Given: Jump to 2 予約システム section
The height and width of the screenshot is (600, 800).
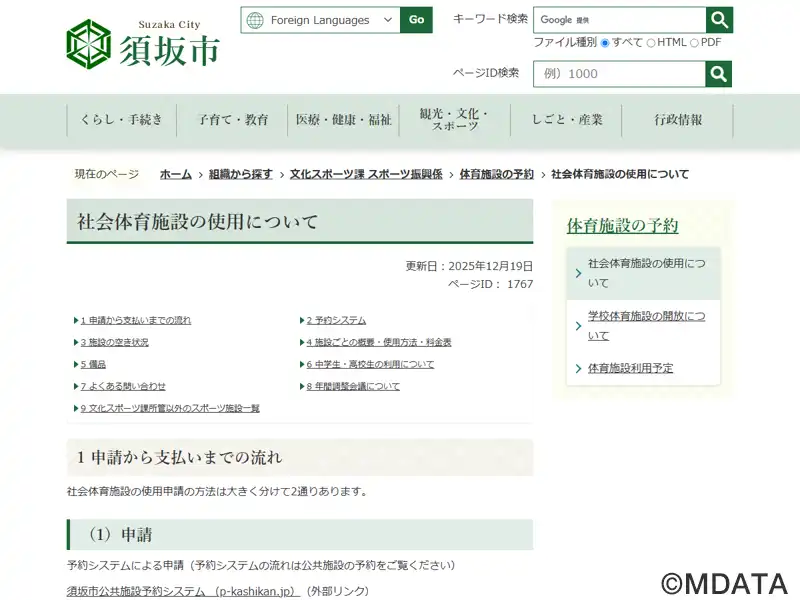Looking at the screenshot, I should coord(336,321).
